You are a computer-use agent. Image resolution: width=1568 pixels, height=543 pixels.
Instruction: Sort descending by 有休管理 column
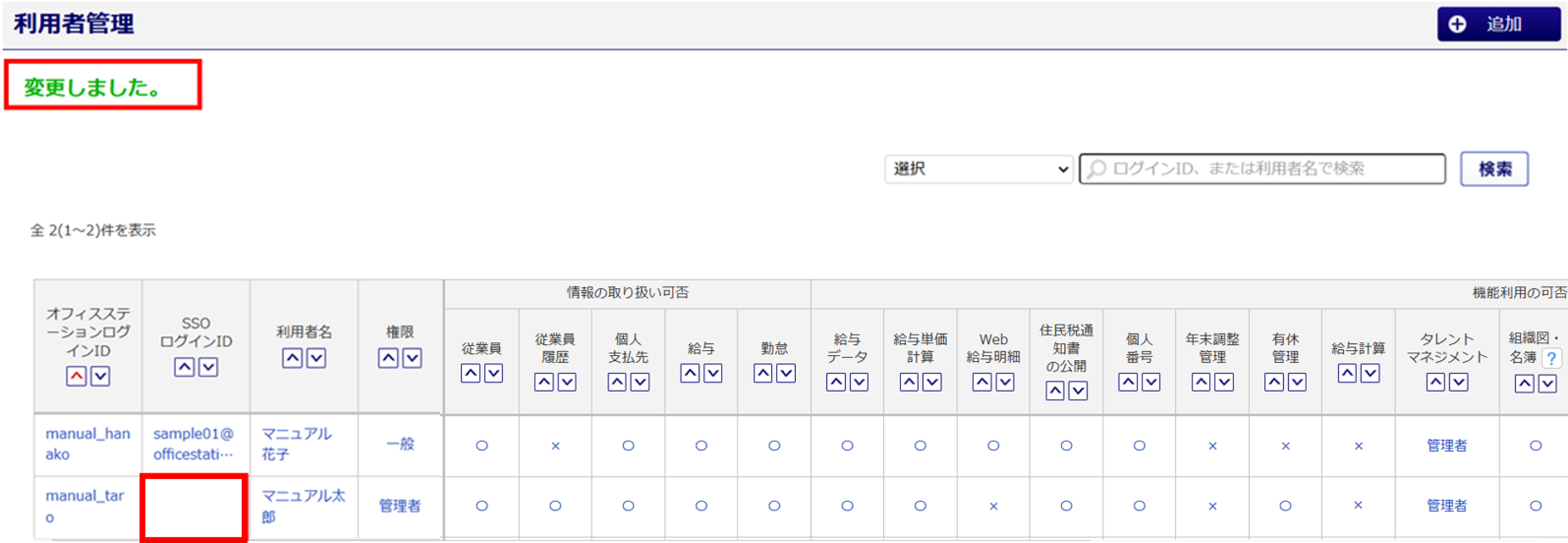(1297, 382)
